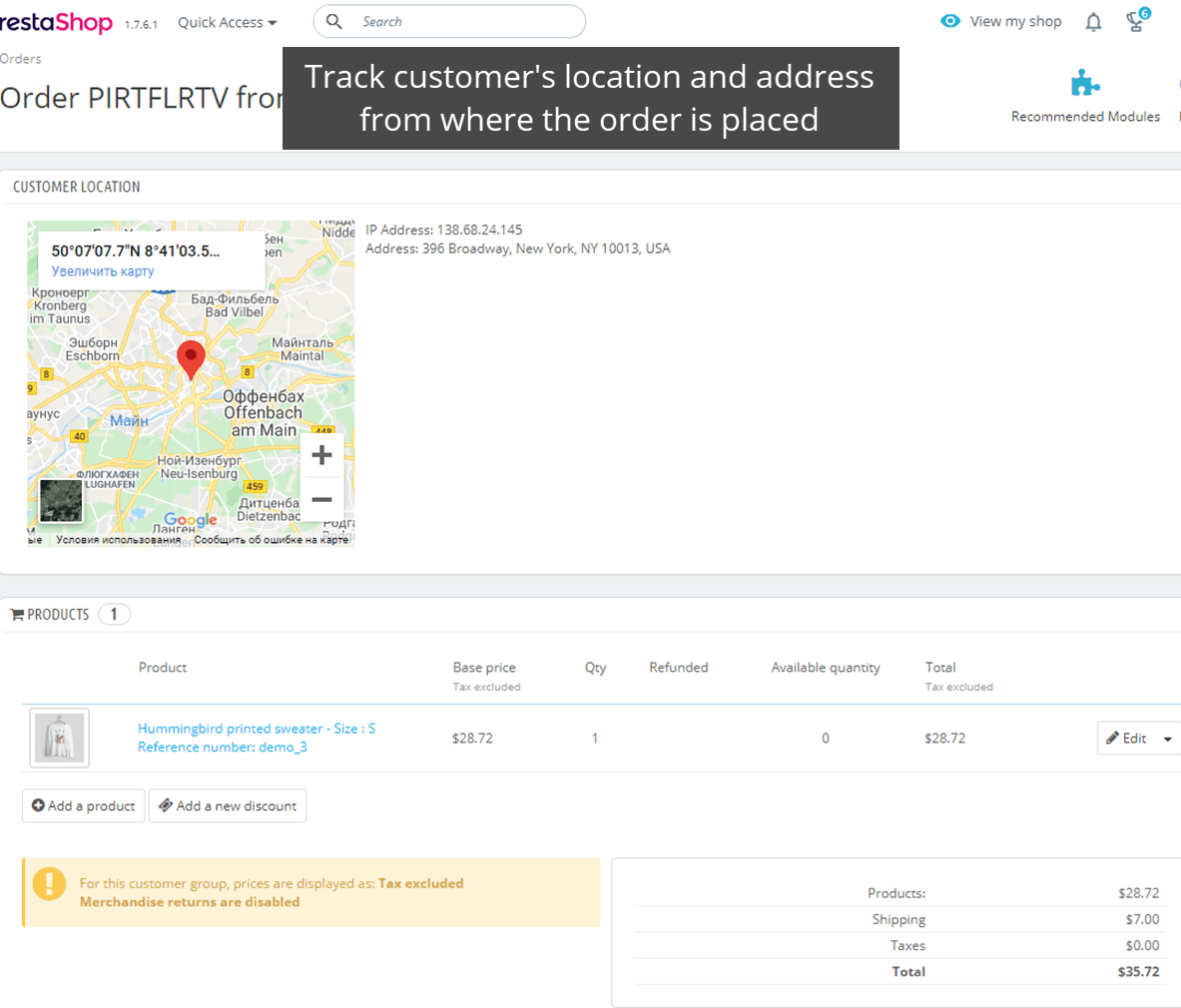This screenshot has width=1181, height=1008.
Task: Click the search magnifier icon
Action: point(333,21)
